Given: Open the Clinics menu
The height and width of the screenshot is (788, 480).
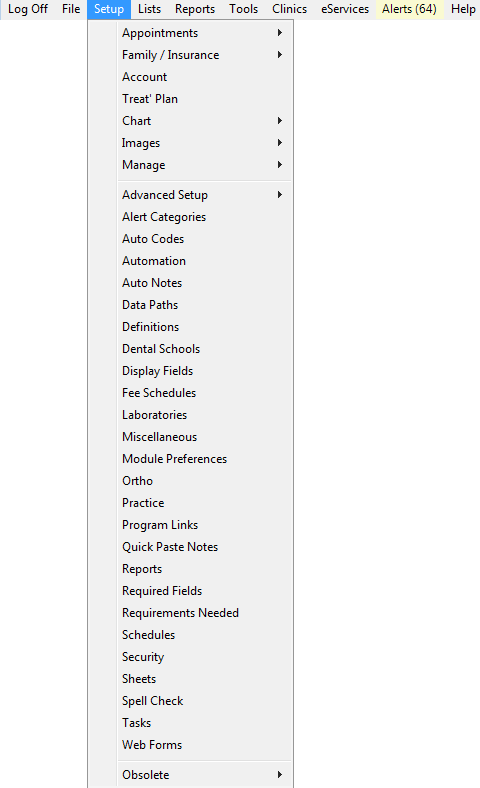Looking at the screenshot, I should (x=290, y=9).
